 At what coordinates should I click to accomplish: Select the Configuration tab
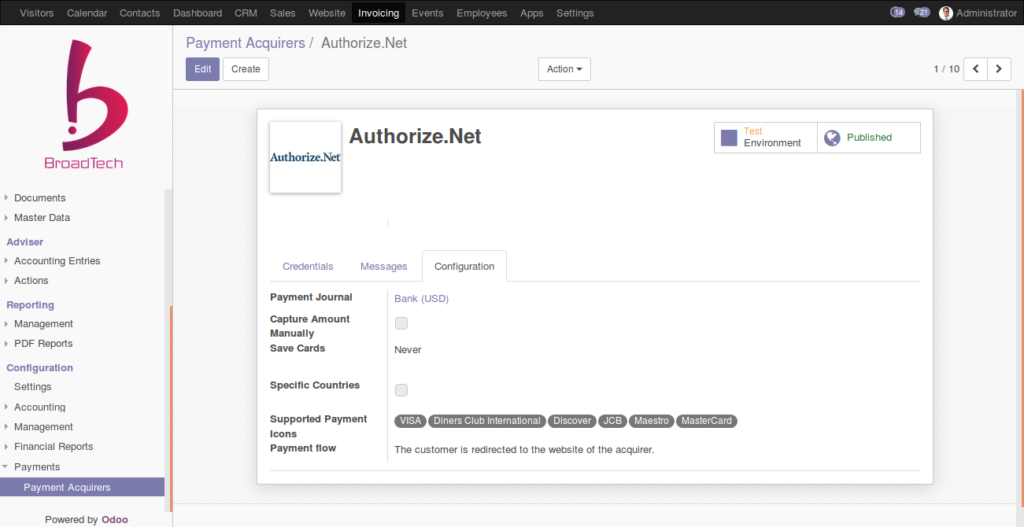pos(464,266)
